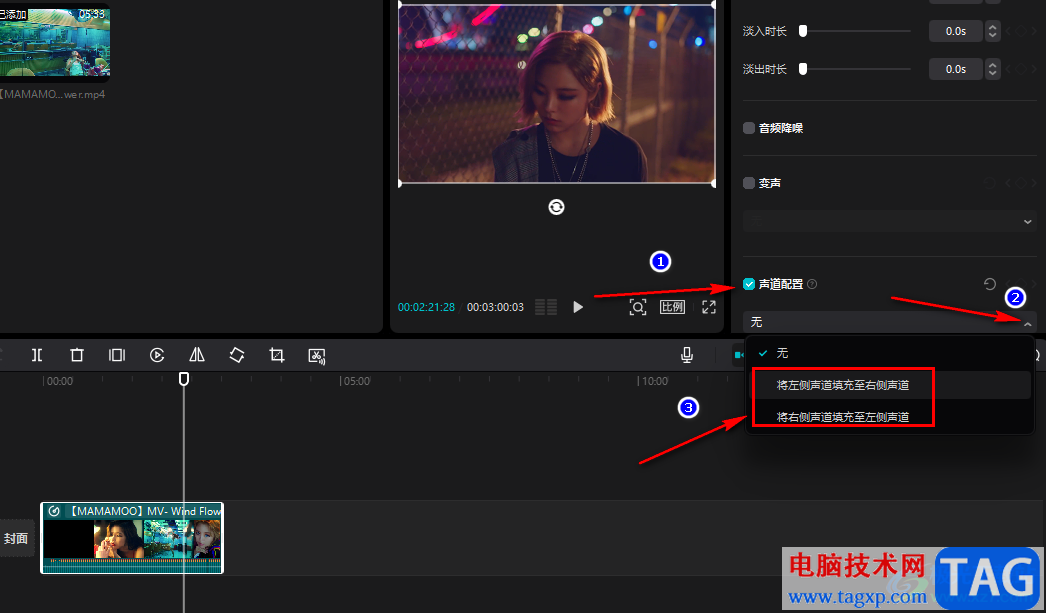Click the rotate handle below preview
The height and width of the screenshot is (613, 1046).
point(556,207)
